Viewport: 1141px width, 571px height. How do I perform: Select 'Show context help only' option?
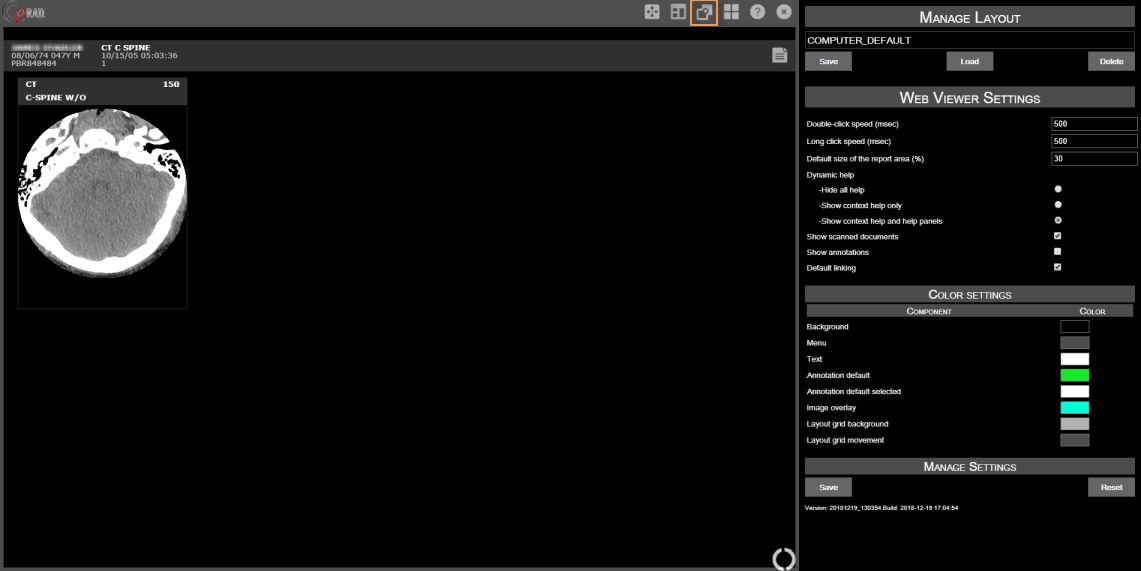1058,205
